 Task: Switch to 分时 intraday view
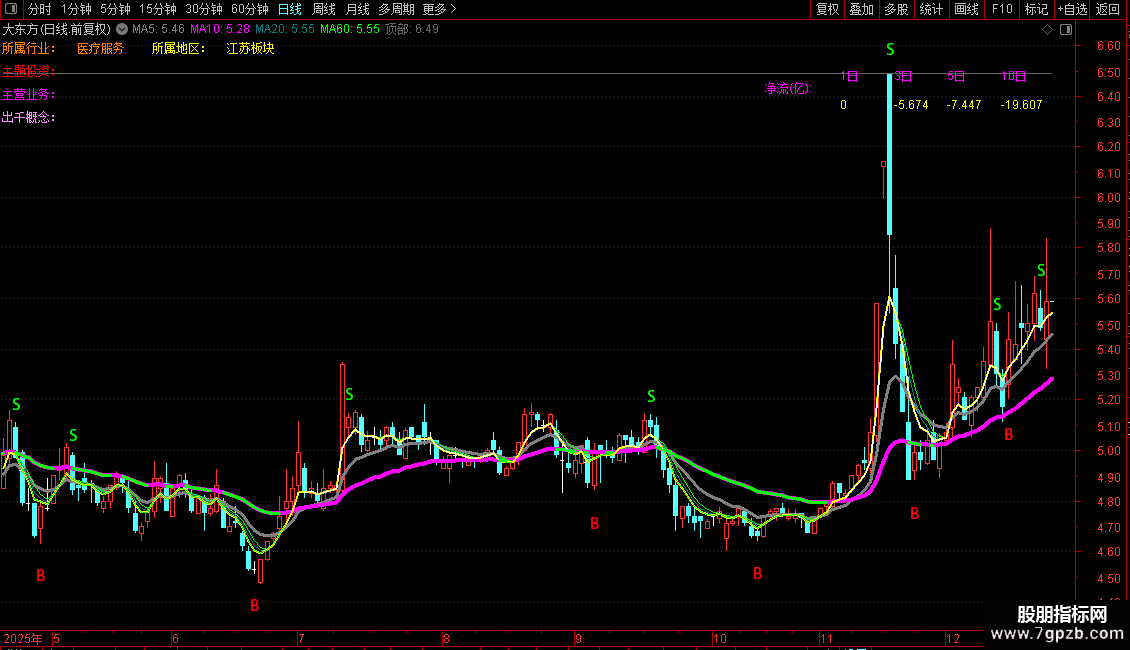click(40, 9)
